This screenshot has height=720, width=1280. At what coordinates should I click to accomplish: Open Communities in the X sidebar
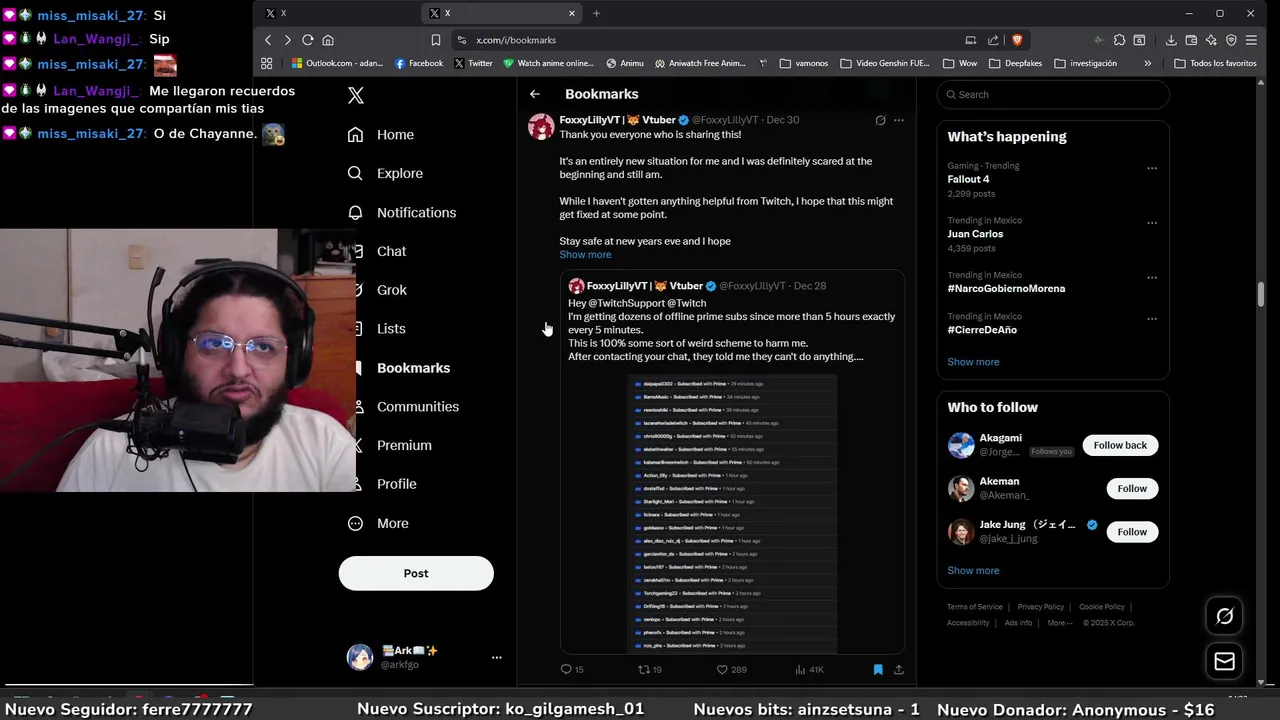[x=408, y=406]
